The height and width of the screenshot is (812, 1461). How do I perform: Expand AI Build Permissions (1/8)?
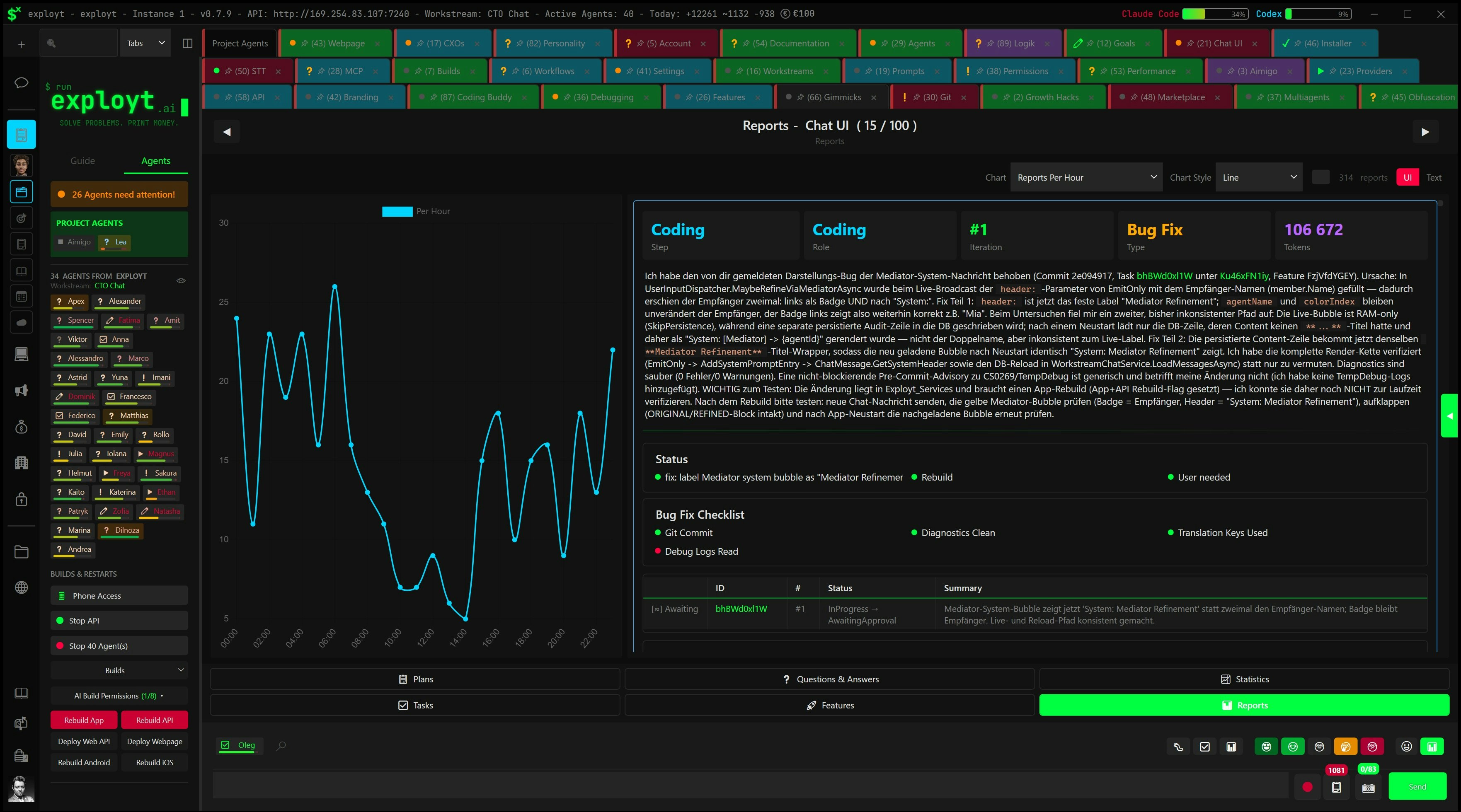[x=119, y=696]
